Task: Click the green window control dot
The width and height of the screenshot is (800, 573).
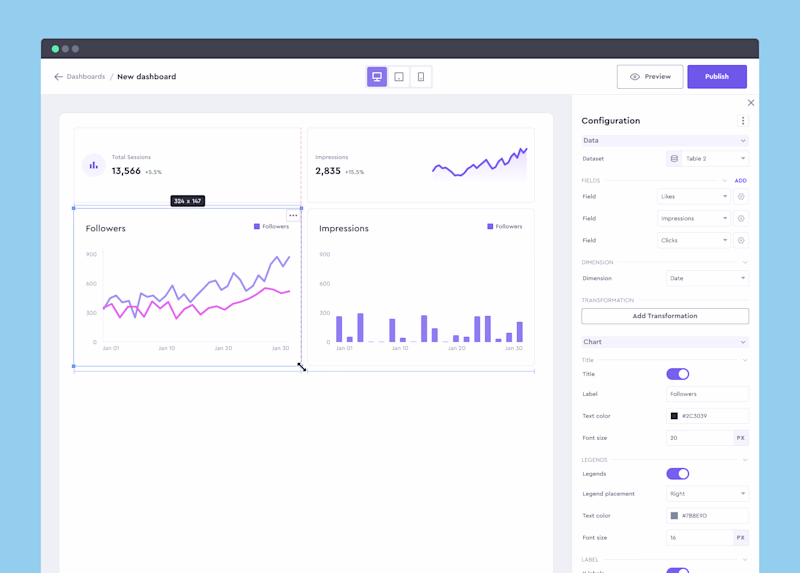Action: pyautogui.click(x=55, y=49)
